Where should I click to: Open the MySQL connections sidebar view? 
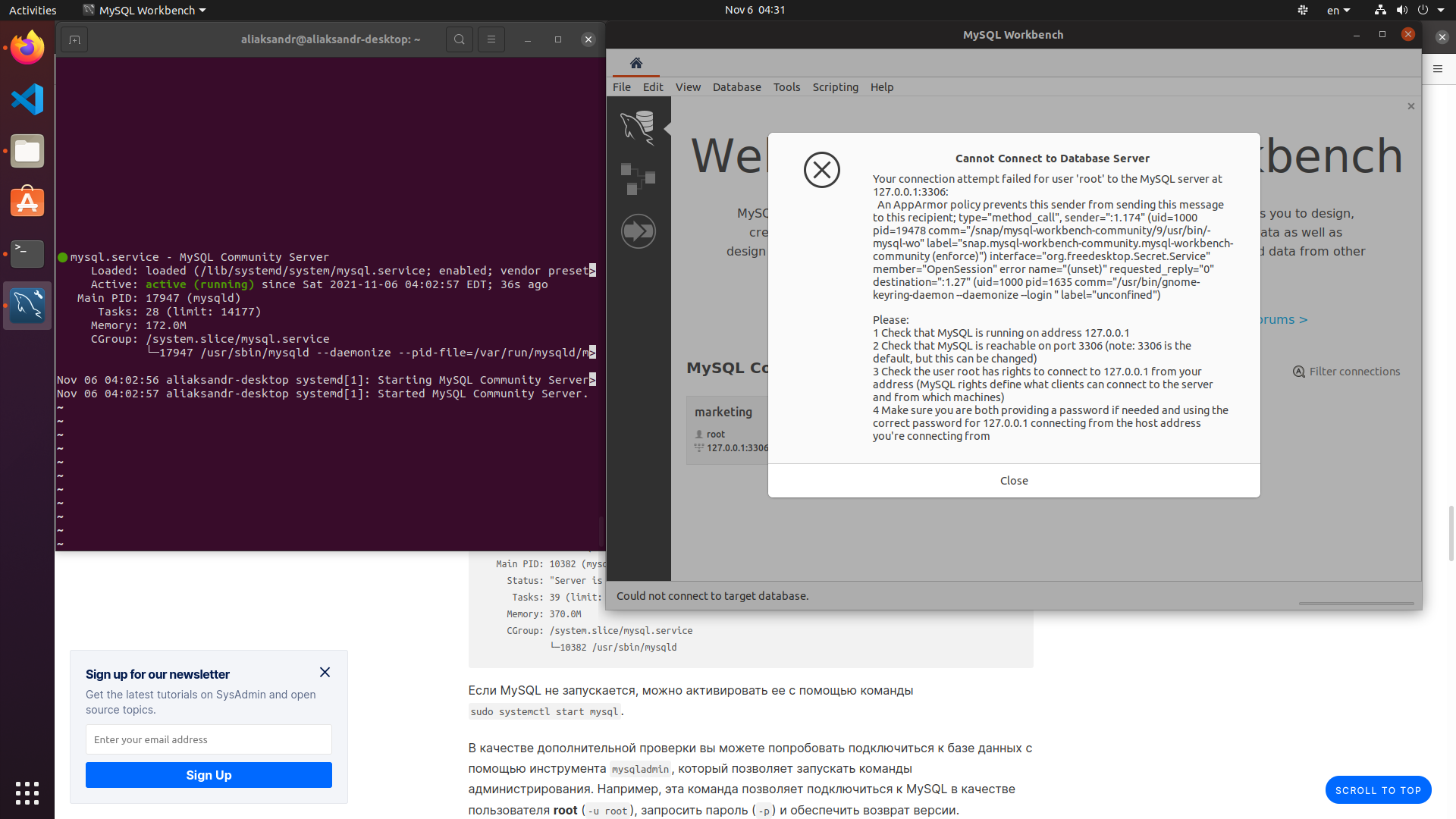point(638,127)
